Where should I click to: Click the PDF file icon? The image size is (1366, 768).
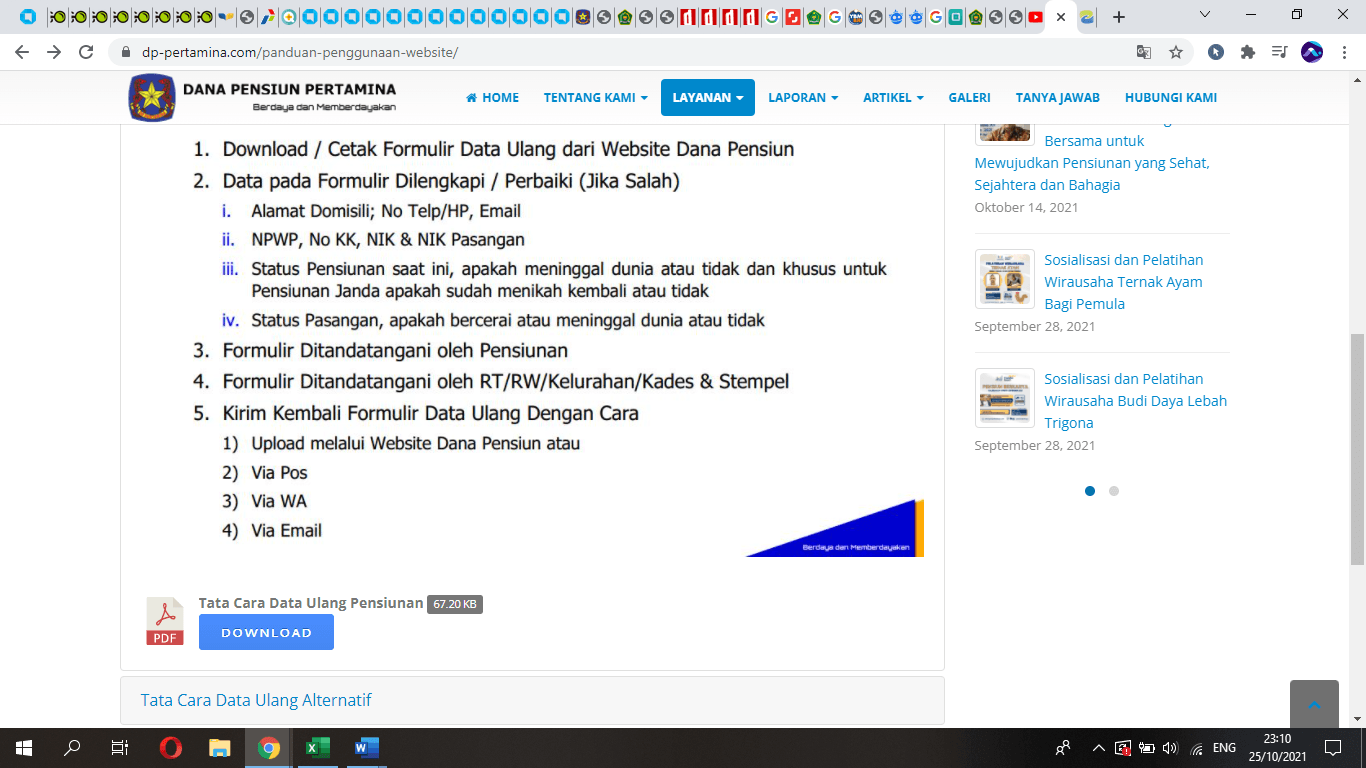click(165, 621)
